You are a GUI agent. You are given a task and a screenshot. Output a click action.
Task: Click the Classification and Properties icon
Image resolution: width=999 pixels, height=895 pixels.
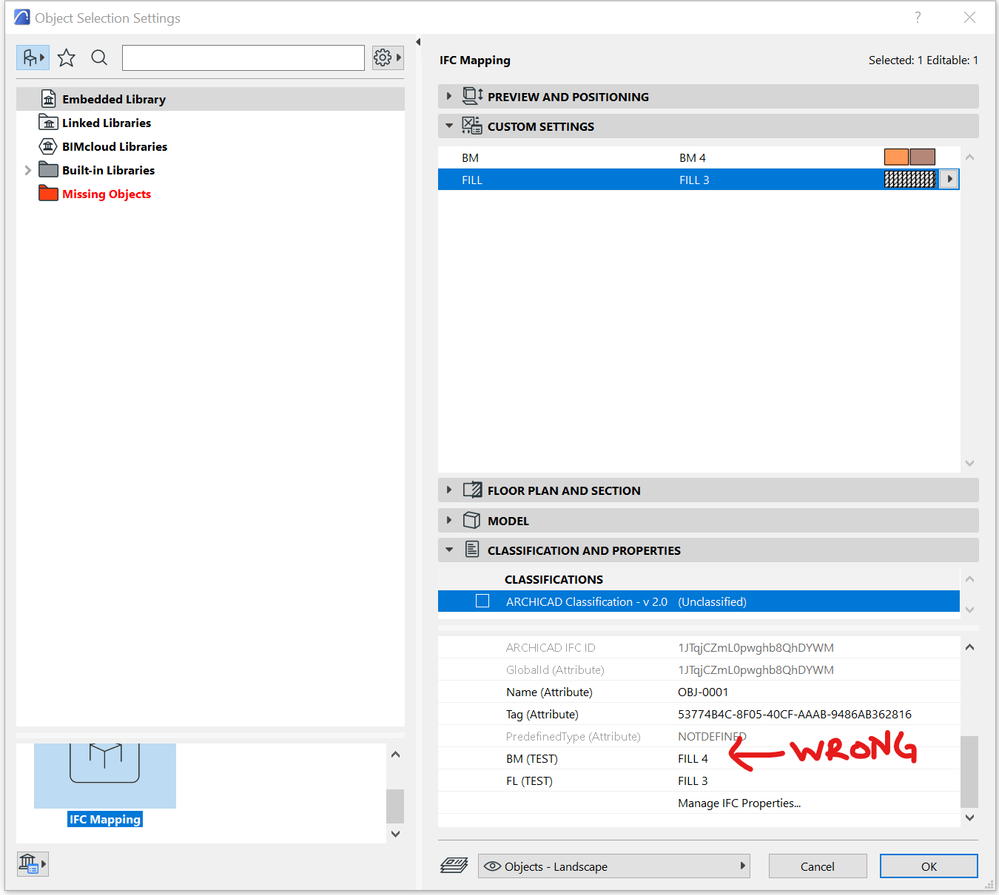(x=472, y=549)
